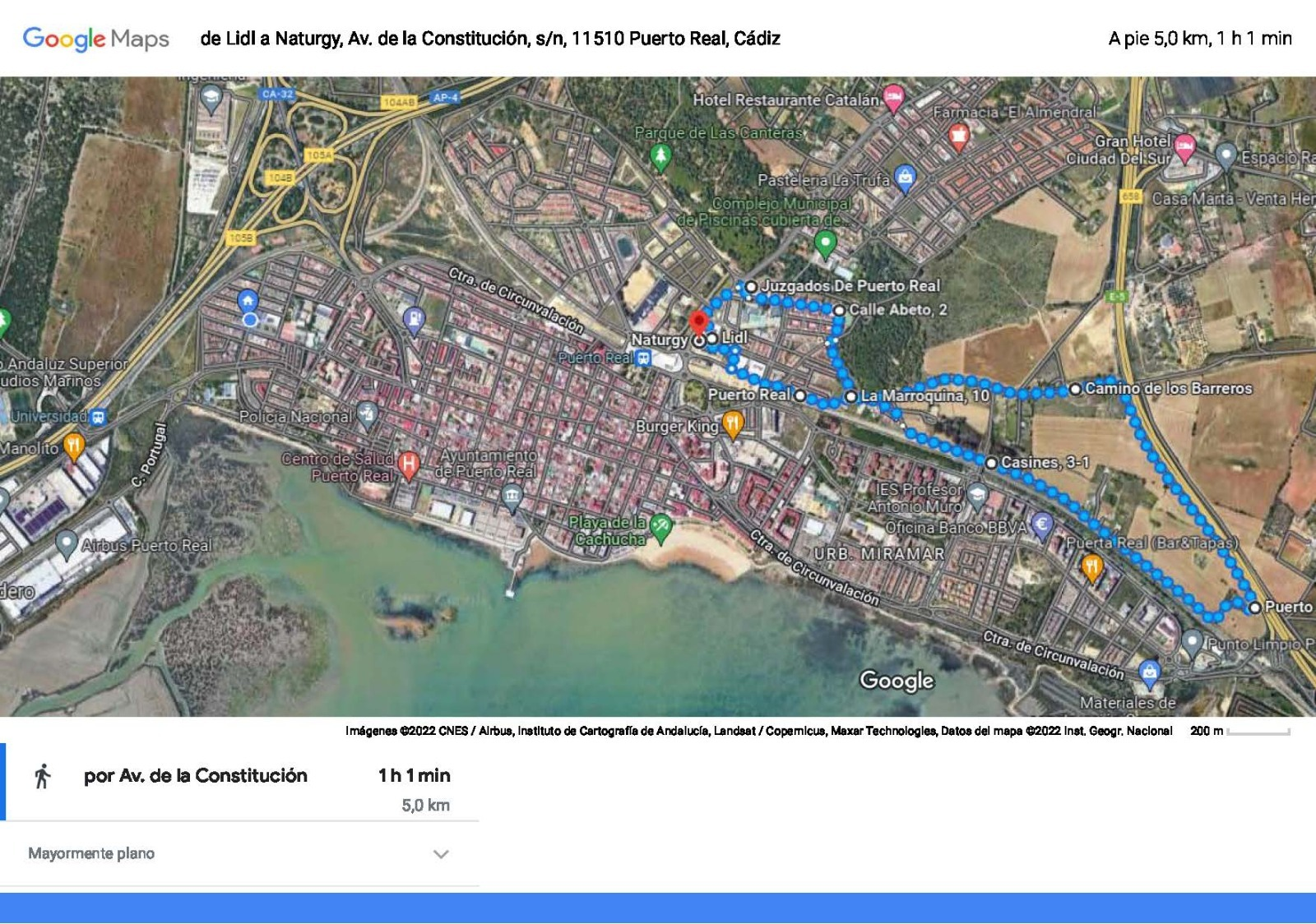Click the Mayormente plano label
1316x924 pixels.
tap(91, 853)
